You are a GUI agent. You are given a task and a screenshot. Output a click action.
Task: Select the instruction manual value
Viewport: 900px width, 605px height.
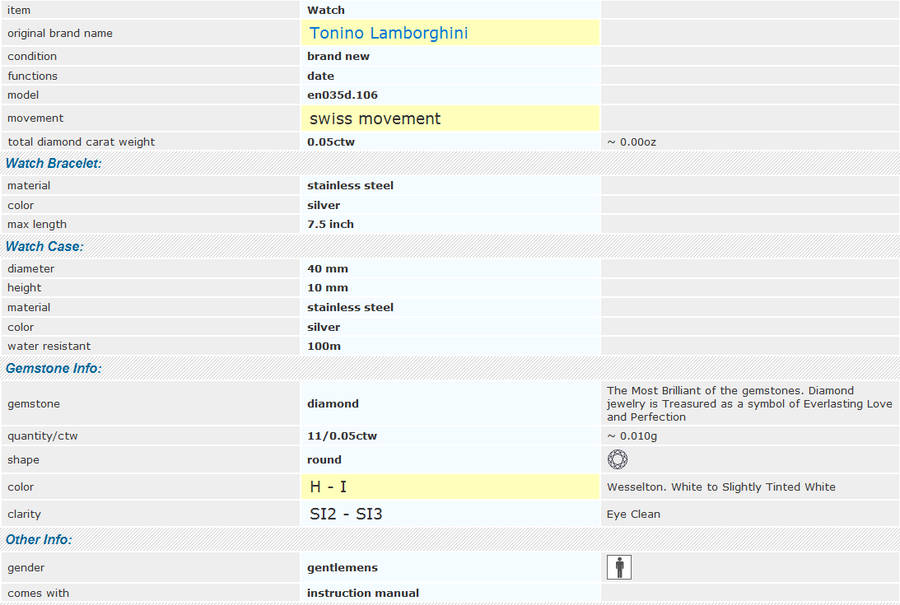[363, 593]
